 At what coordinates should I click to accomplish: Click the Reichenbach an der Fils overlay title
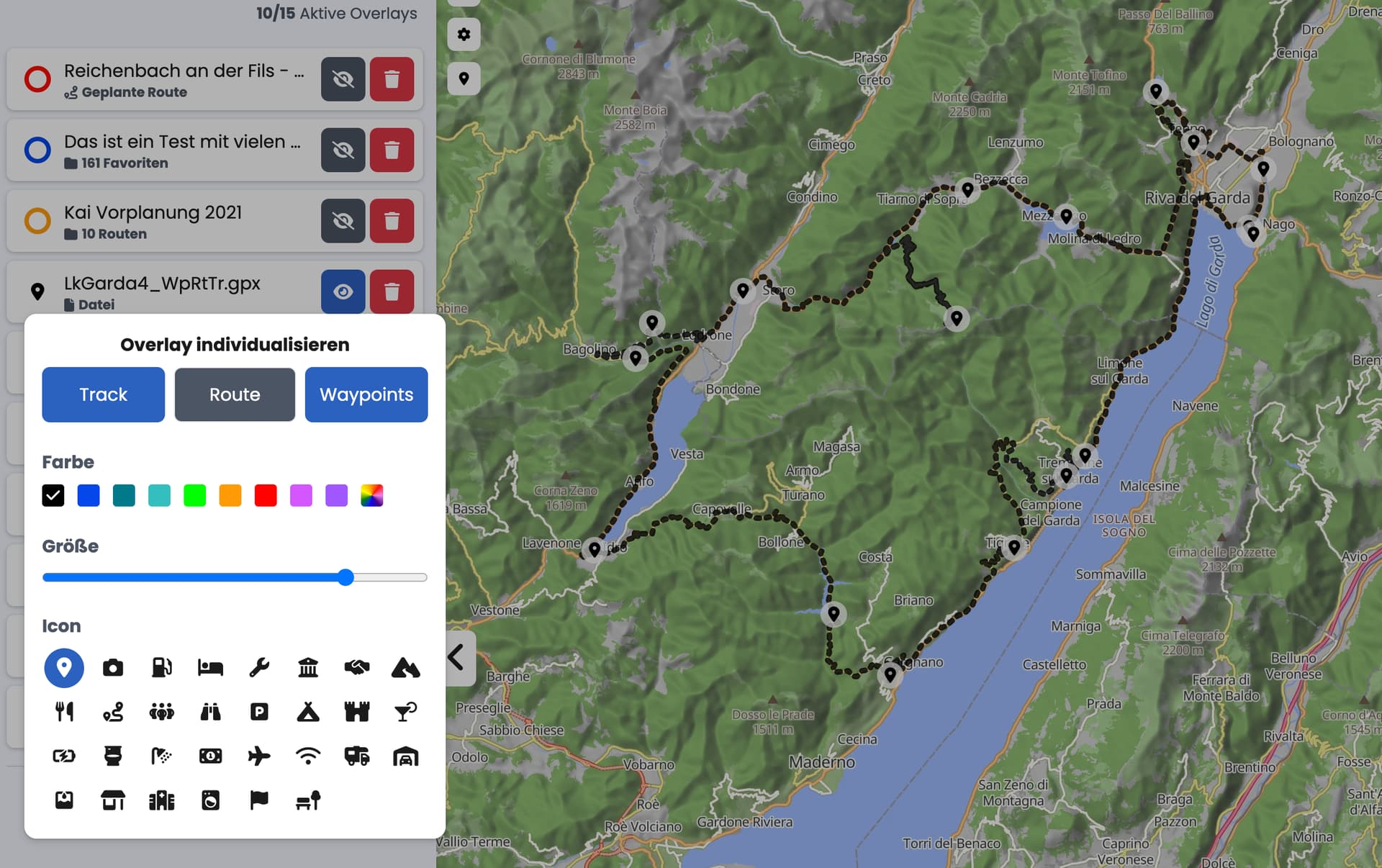pyautogui.click(x=184, y=71)
